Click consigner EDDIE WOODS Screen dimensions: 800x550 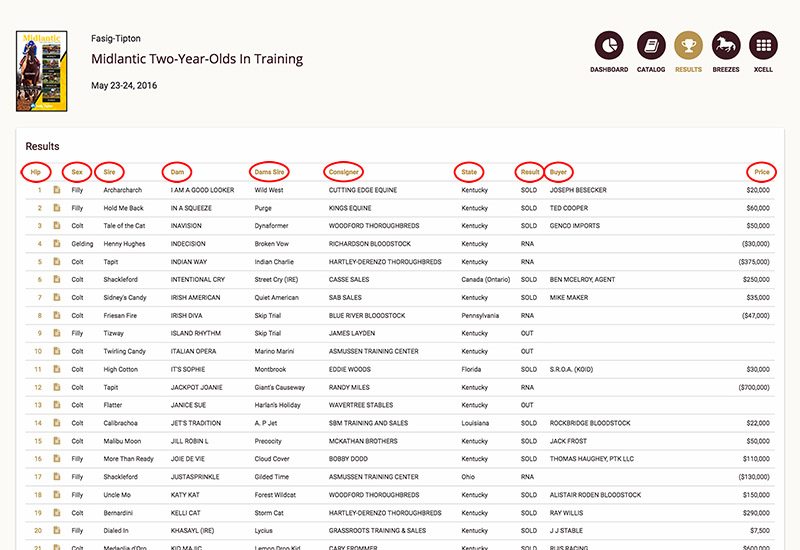[349, 369]
